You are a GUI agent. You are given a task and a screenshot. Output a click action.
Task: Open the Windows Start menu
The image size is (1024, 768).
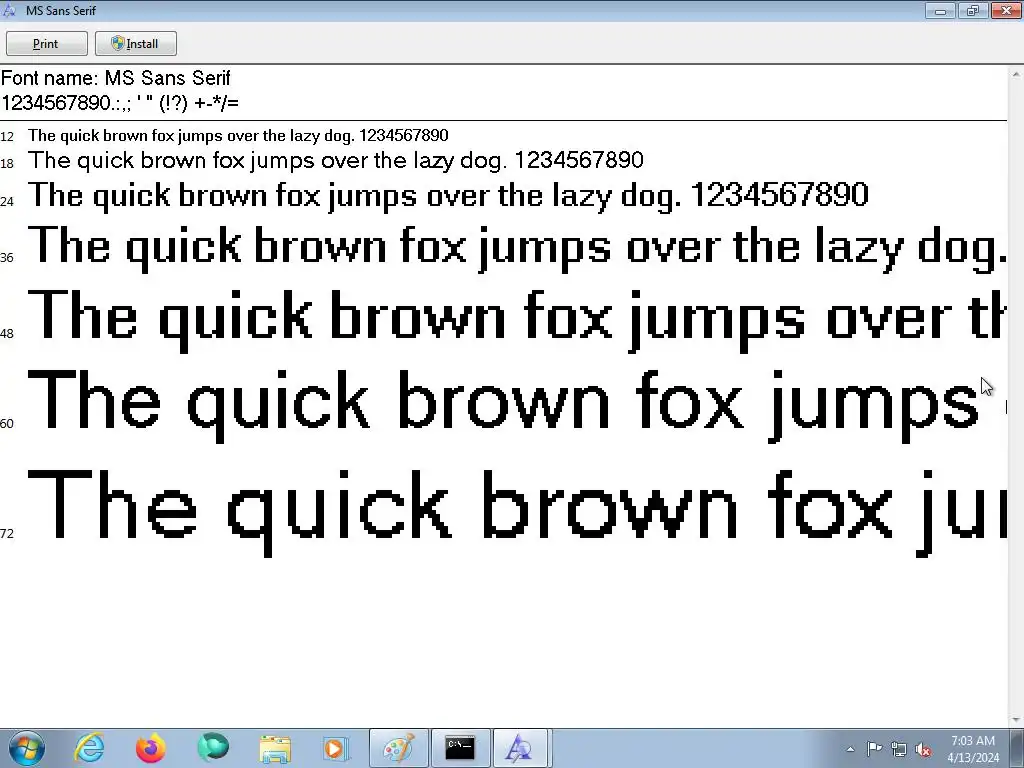26,748
